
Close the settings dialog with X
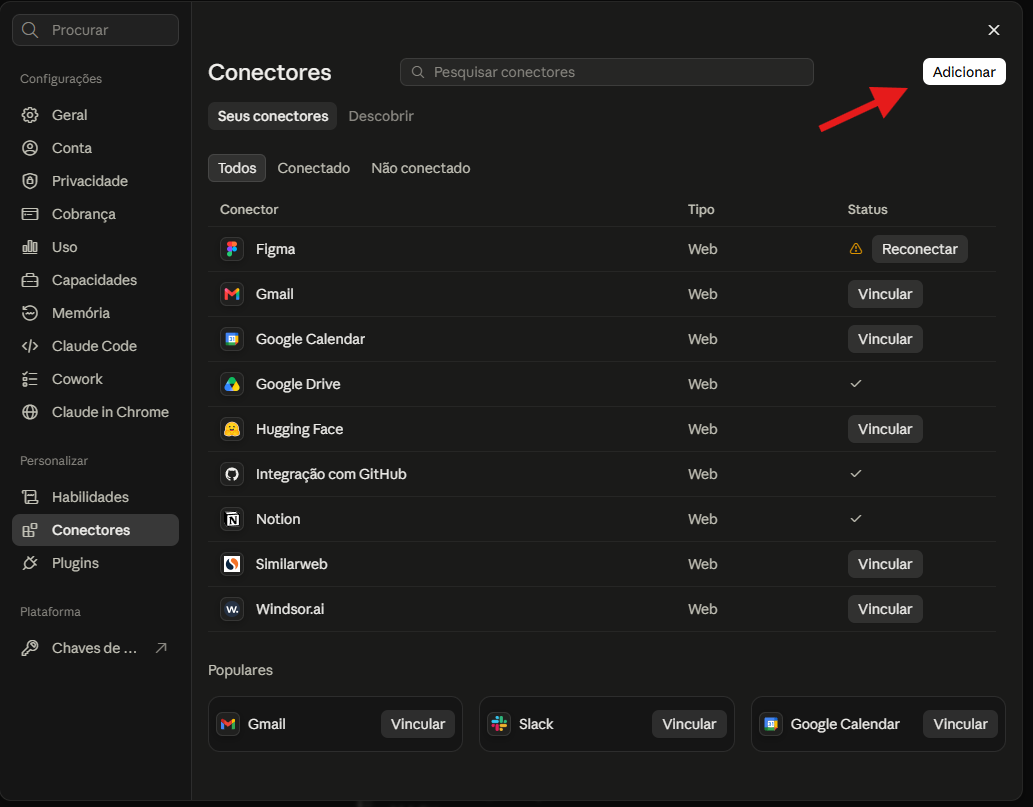(x=993, y=30)
